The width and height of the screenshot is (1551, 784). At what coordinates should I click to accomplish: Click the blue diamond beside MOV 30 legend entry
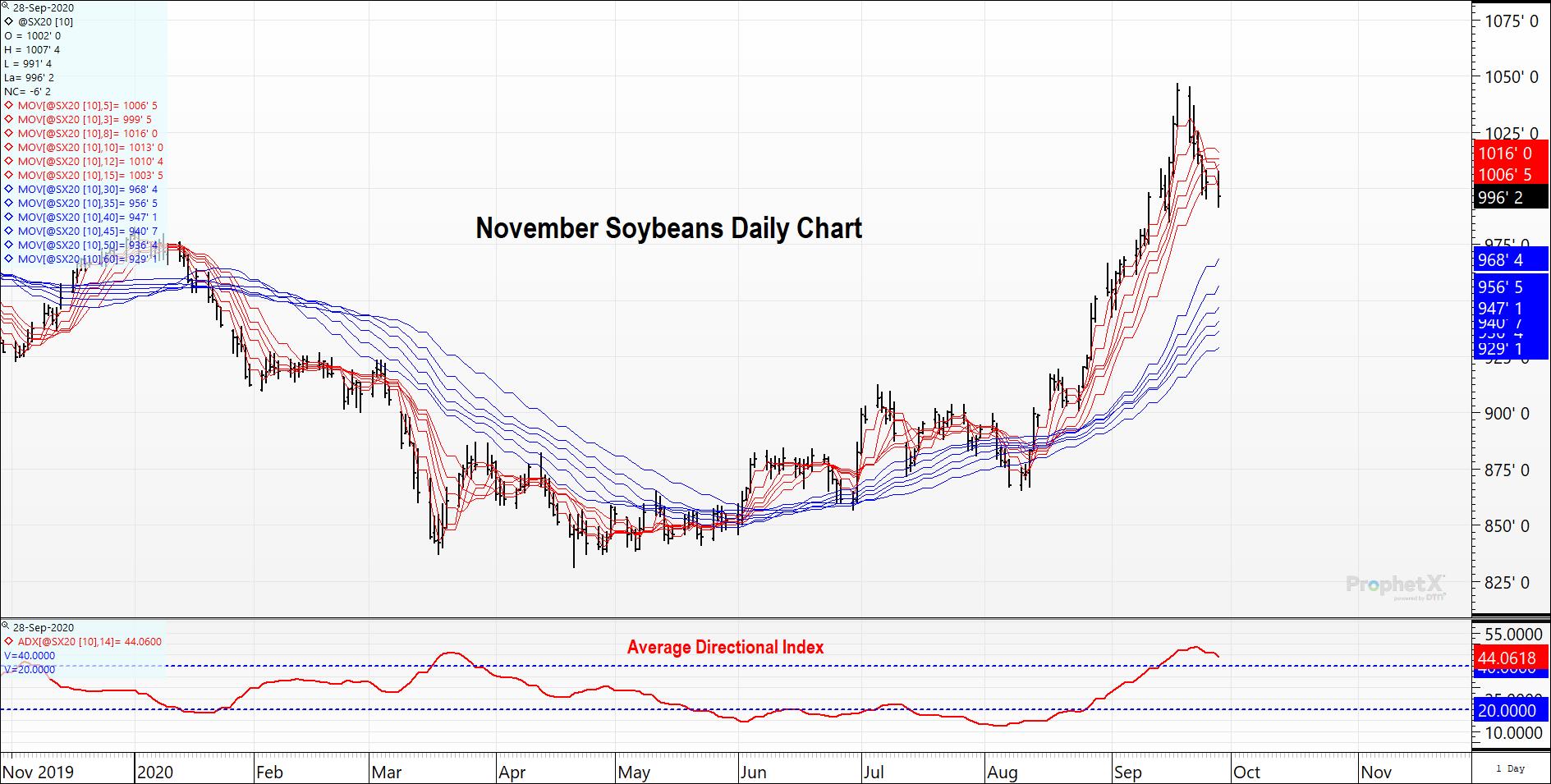click(8, 190)
